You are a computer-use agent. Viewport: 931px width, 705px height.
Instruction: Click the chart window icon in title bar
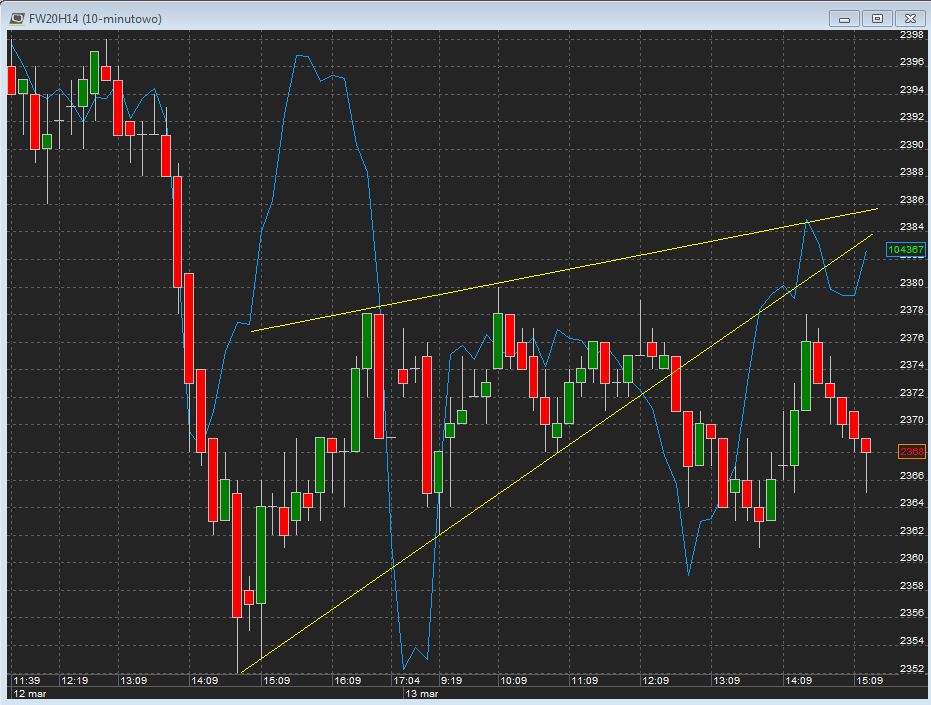pos(17,18)
